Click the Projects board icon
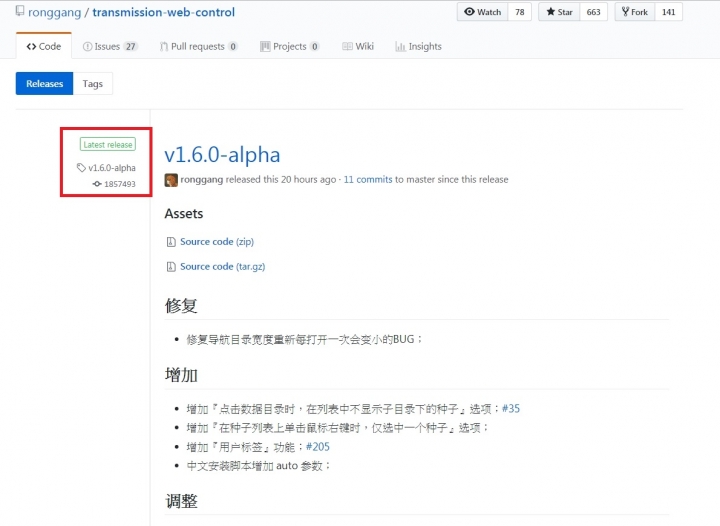The width and height of the screenshot is (720, 526). [x=265, y=46]
